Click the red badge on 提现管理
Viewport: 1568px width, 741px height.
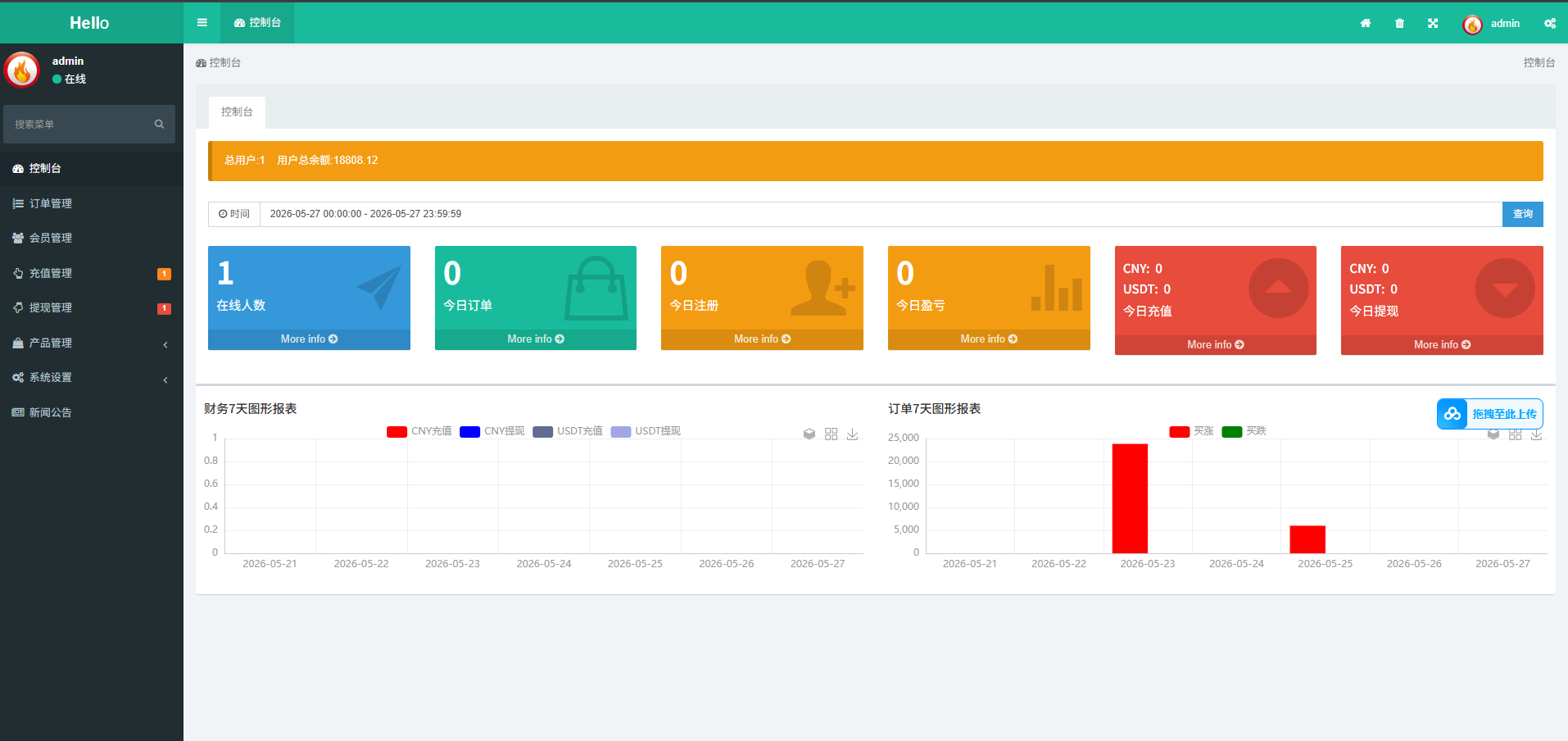tap(164, 308)
